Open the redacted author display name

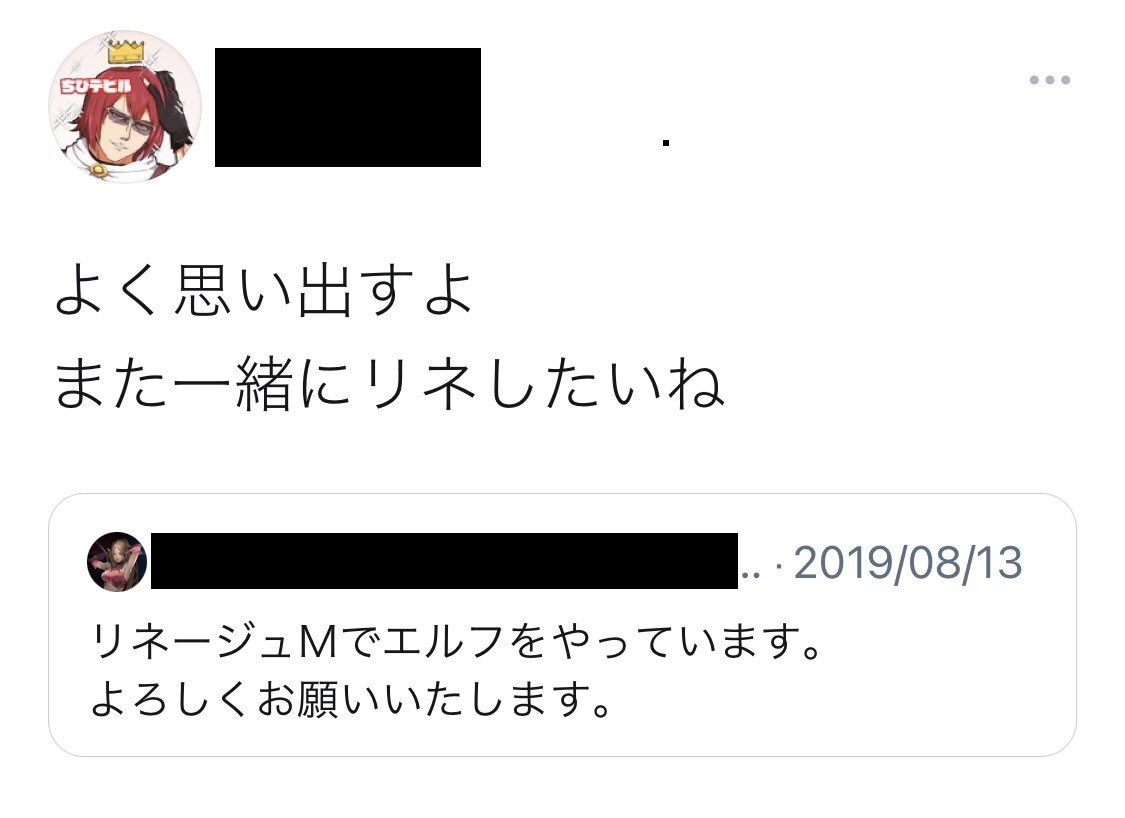[348, 108]
